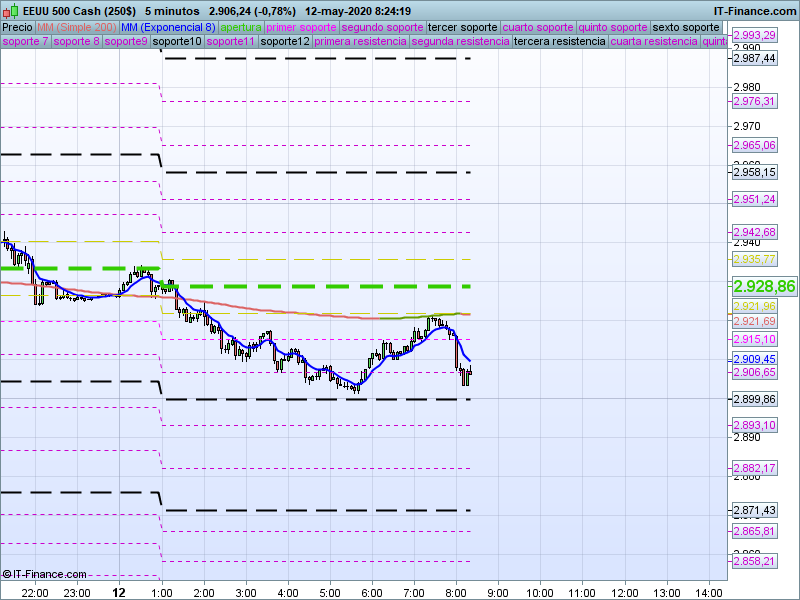800x600 pixels.
Task: Open the soporte10 legend label
Action: click(x=177, y=42)
